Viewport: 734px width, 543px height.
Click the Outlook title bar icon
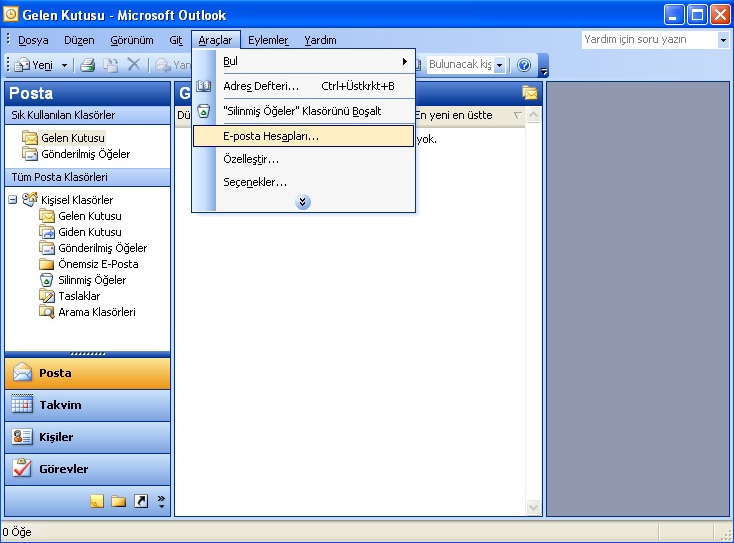point(11,15)
